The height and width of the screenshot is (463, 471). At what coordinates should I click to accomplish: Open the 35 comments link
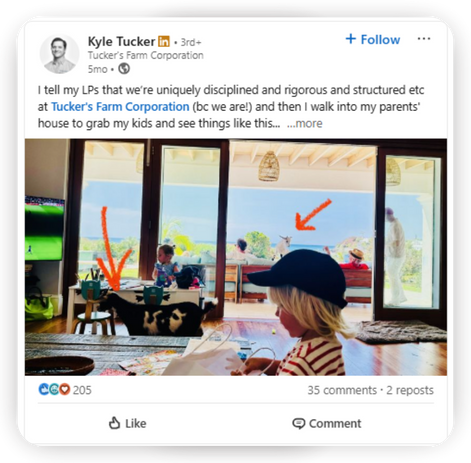coord(342,390)
